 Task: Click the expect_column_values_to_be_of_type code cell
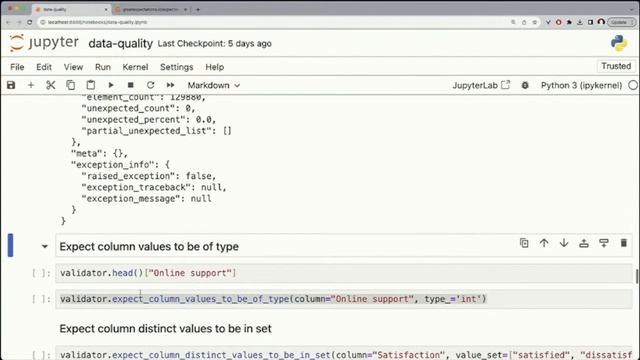coord(344,299)
